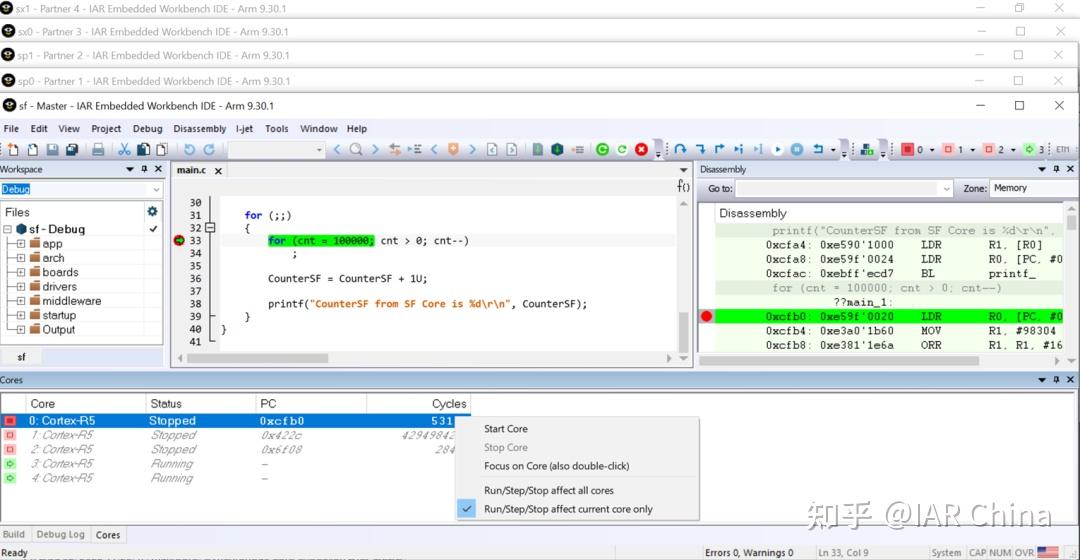The image size is (1080, 560).
Task: Click the Undo arrow icon
Action: 189,149
